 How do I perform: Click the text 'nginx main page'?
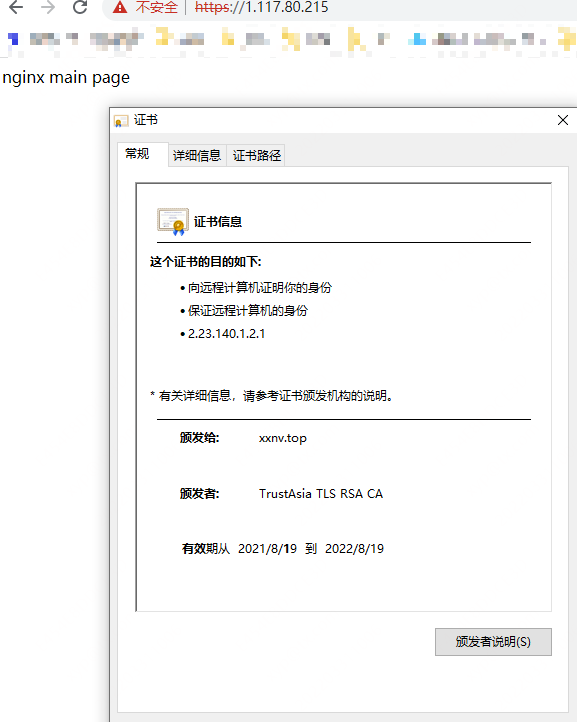66,77
